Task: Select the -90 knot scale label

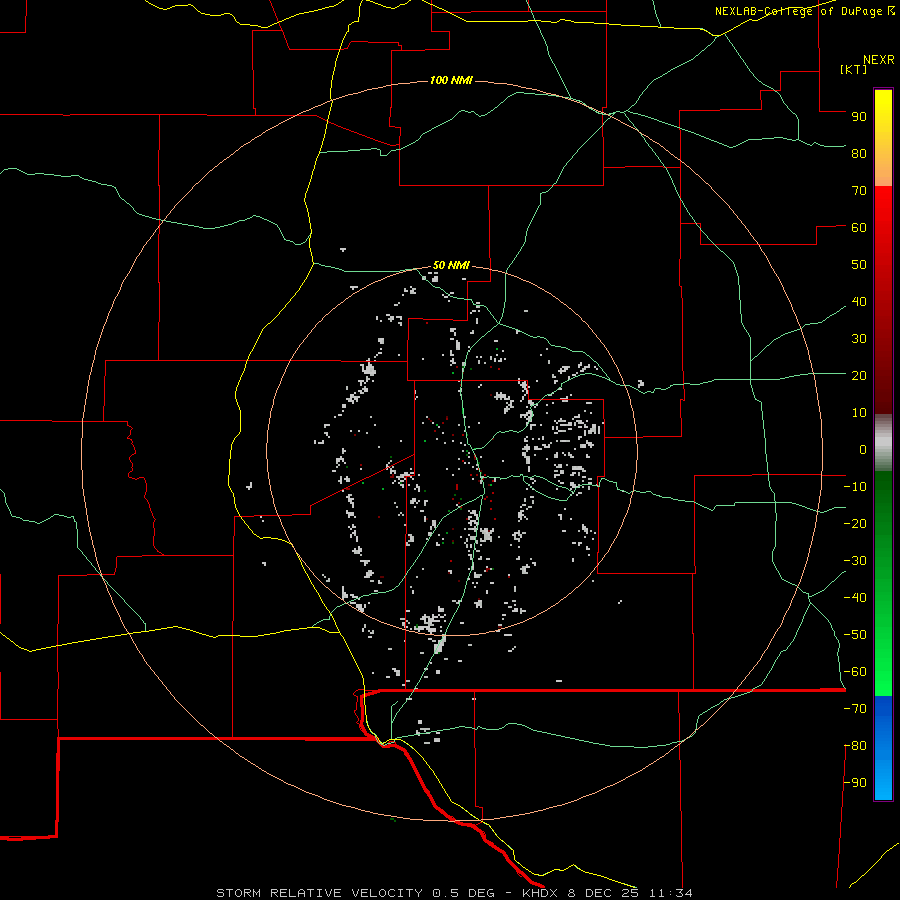Action: (x=855, y=782)
